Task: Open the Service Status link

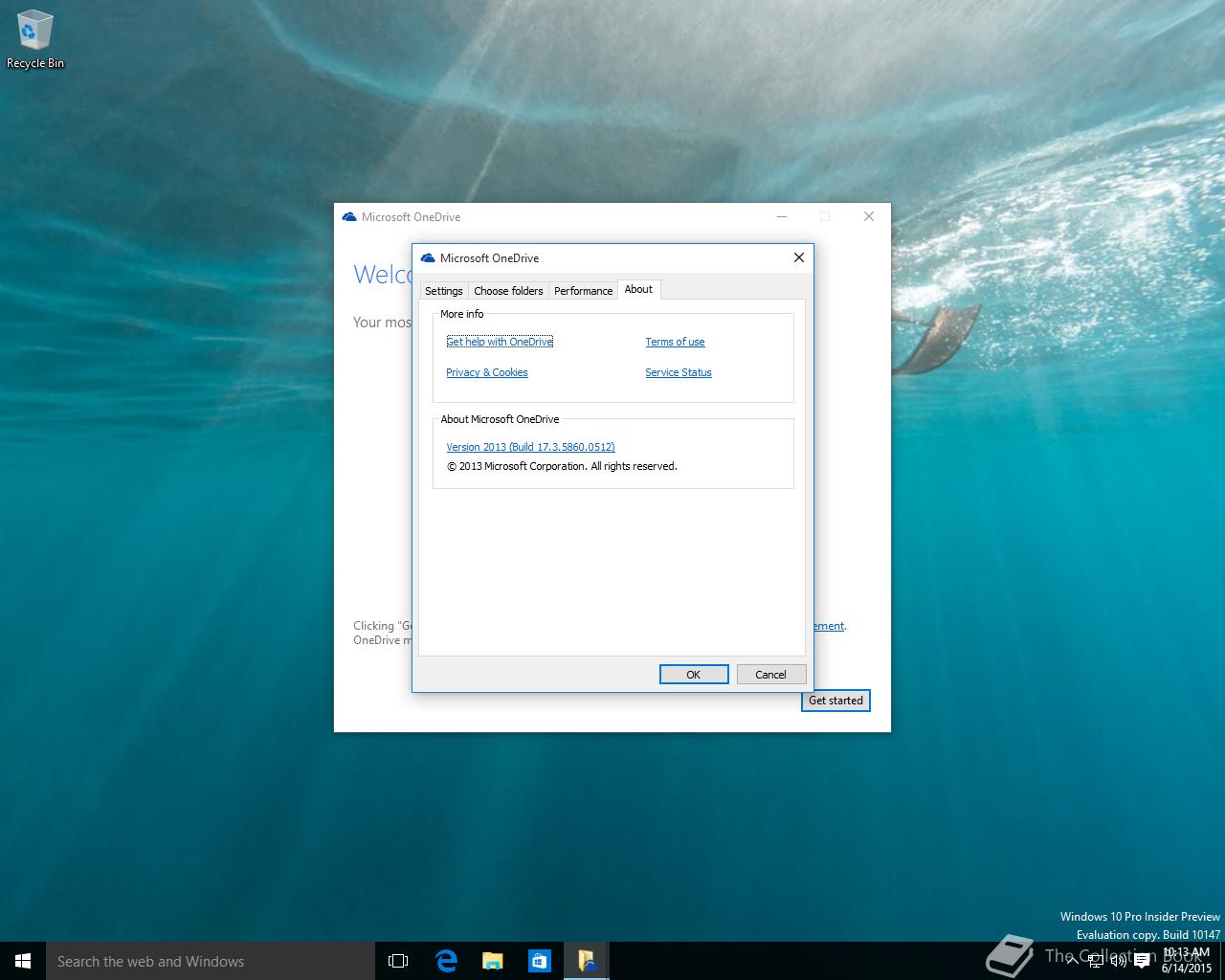Action: pos(679,372)
